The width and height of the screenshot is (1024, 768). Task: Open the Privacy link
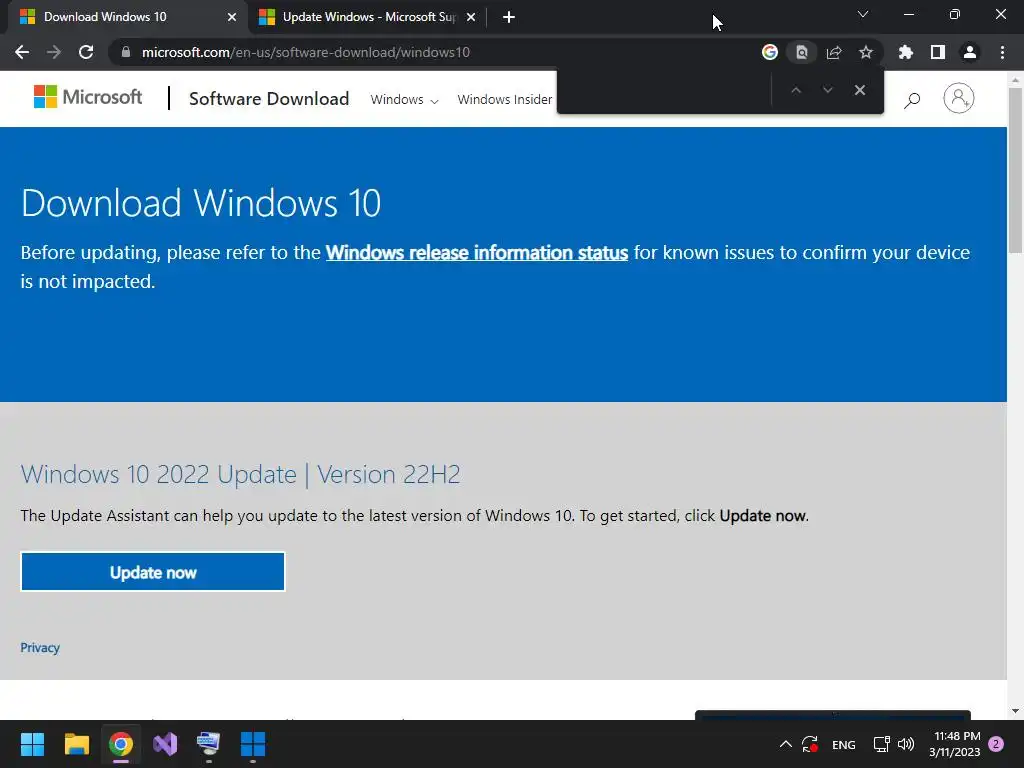(40, 648)
